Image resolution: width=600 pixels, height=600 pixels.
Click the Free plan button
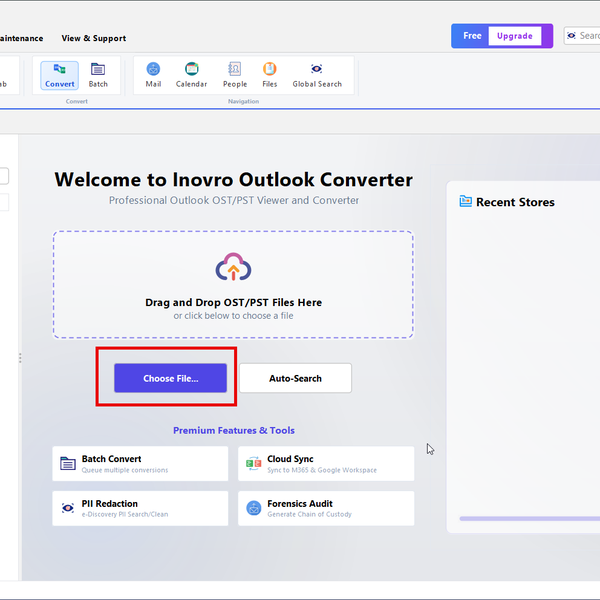pyautogui.click(x=472, y=36)
